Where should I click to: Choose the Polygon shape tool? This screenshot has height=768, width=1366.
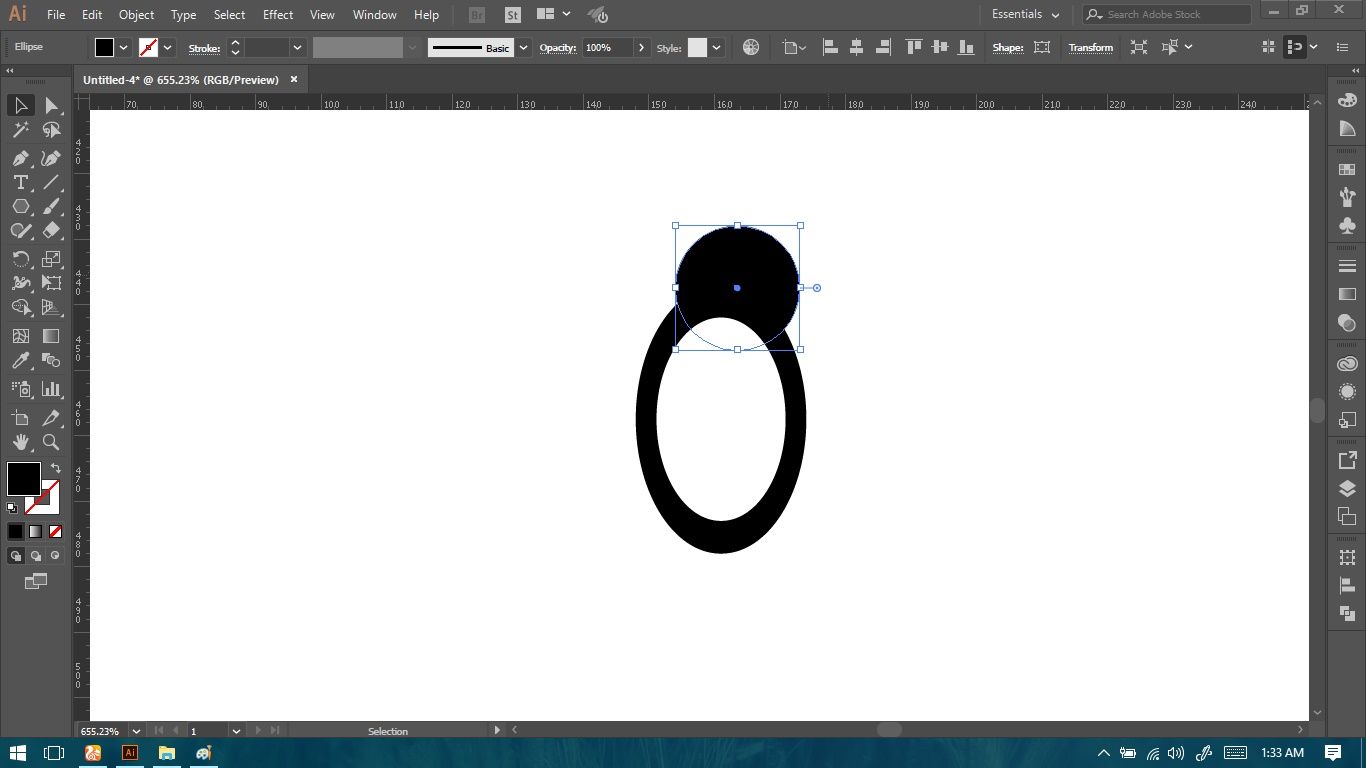click(x=20, y=206)
